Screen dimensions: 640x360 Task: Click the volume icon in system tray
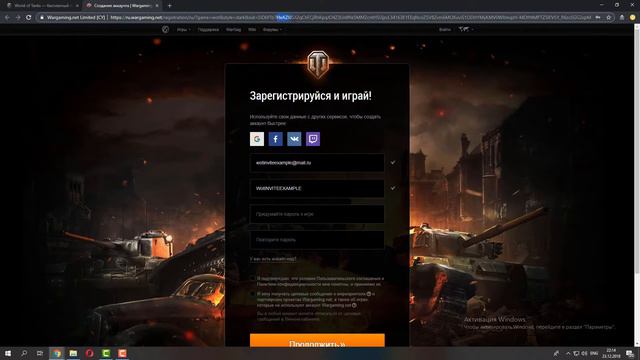584,353
